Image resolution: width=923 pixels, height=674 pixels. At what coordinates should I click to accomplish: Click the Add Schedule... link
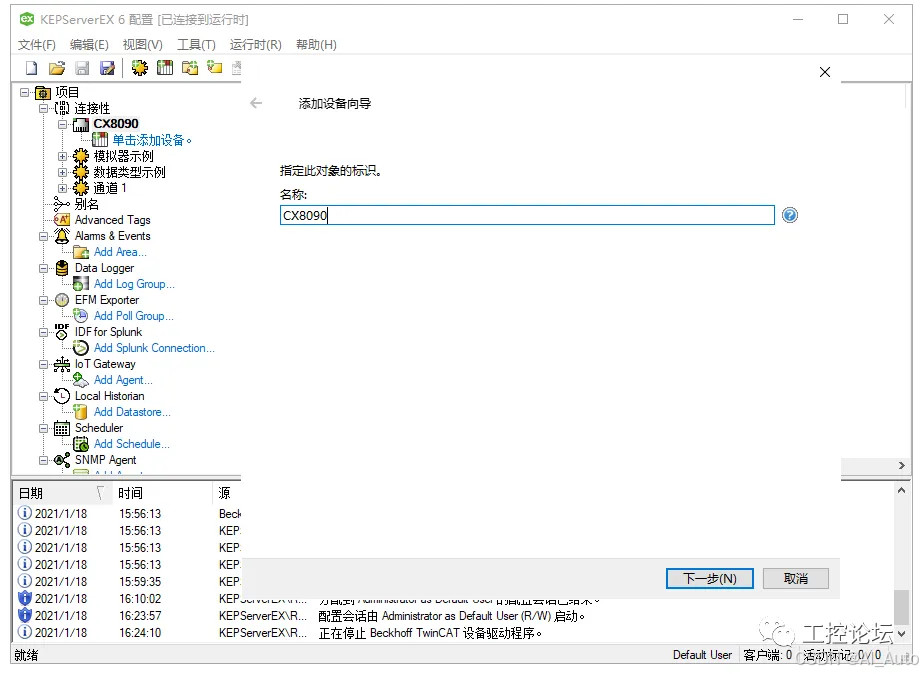(132, 444)
